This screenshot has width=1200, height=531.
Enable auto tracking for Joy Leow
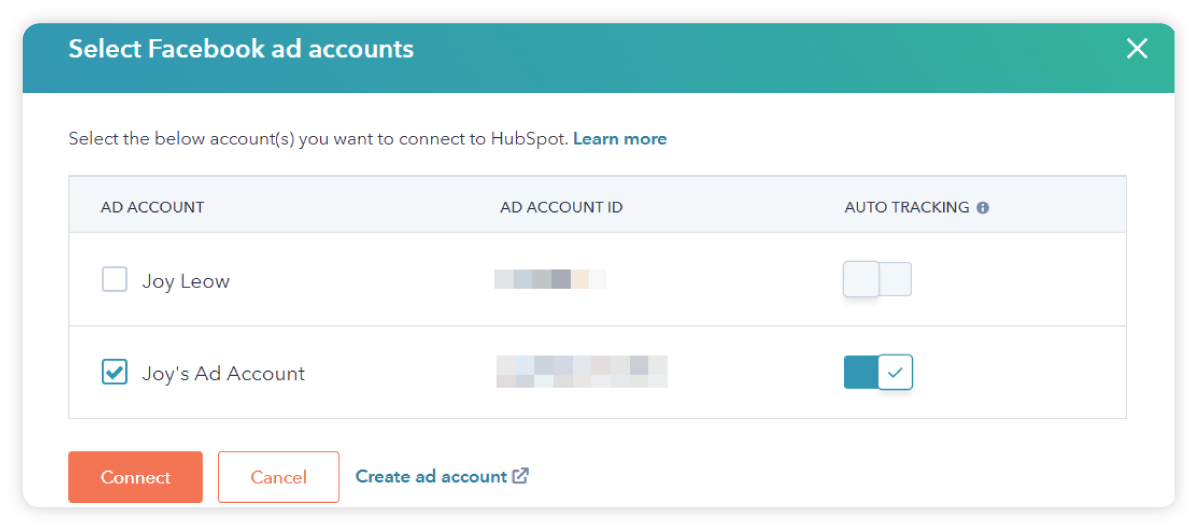tap(877, 279)
